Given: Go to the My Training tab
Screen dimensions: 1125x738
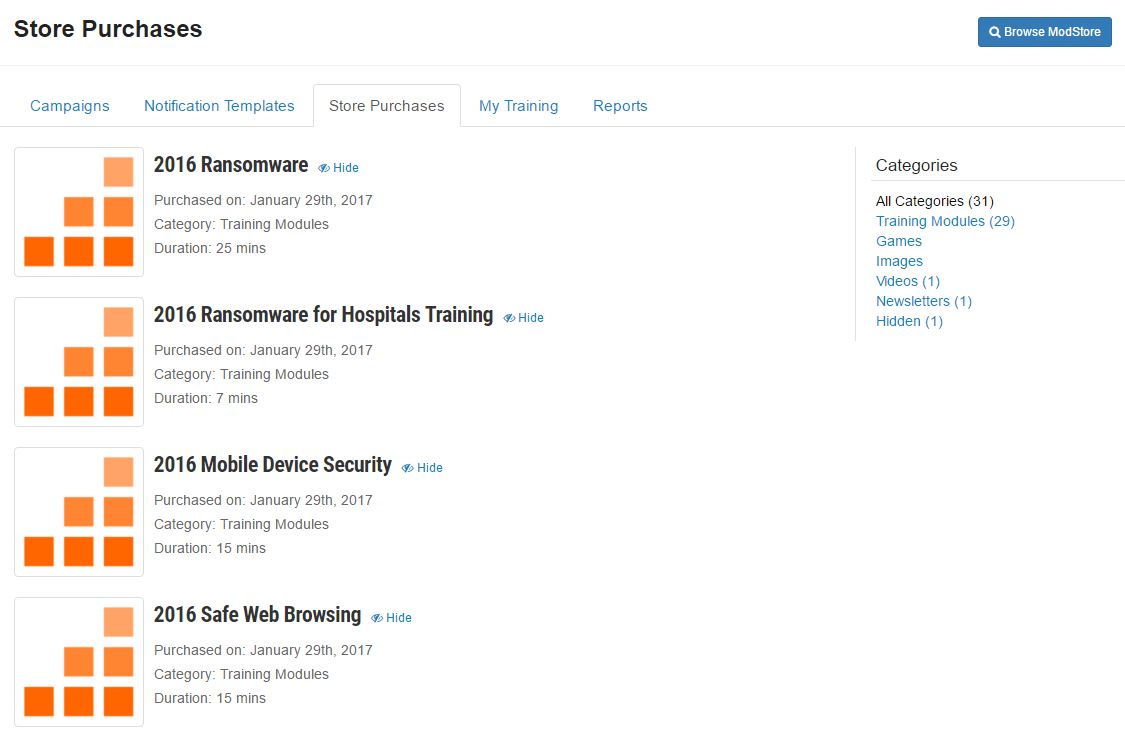Looking at the screenshot, I should click(519, 106).
